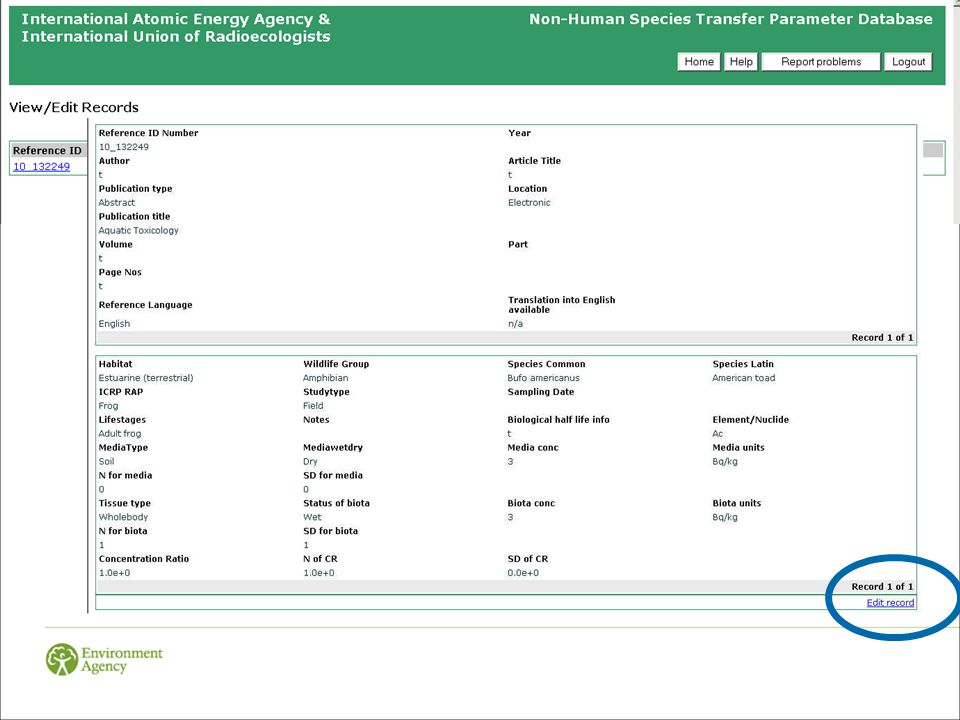Select the 0.0e+0 SD of CR value
This screenshot has width=960, height=720.
[x=523, y=573]
